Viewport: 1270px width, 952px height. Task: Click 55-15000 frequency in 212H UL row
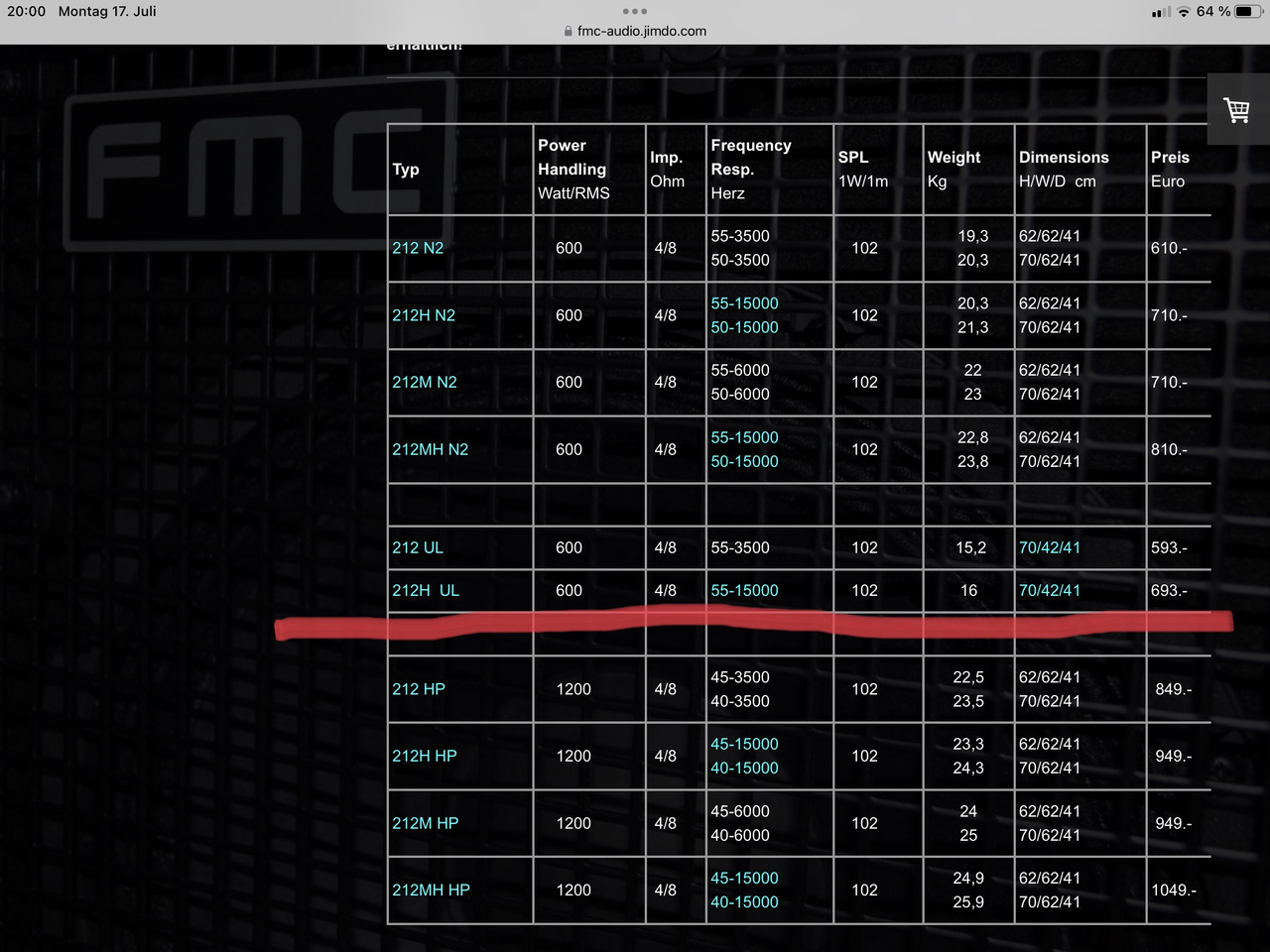(744, 590)
